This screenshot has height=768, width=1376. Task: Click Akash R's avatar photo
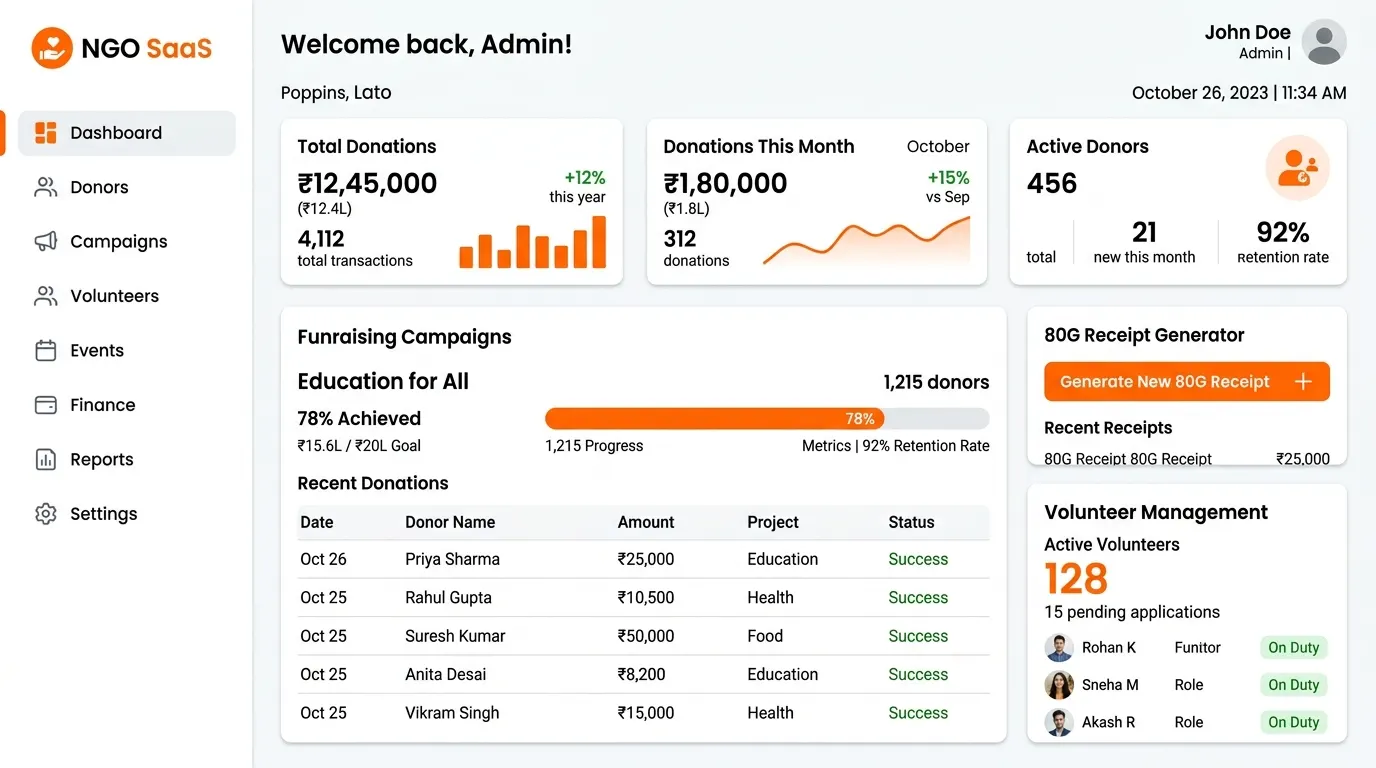(x=1059, y=722)
